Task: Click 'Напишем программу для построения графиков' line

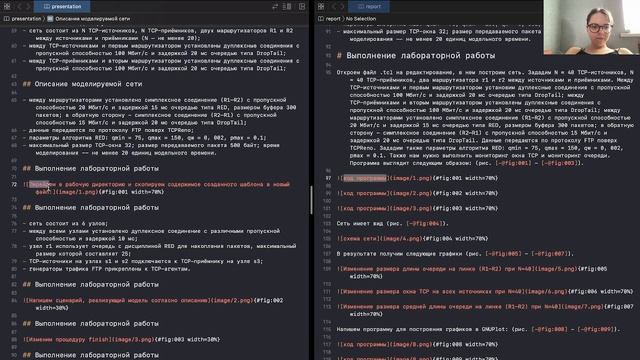Action: tap(478, 329)
